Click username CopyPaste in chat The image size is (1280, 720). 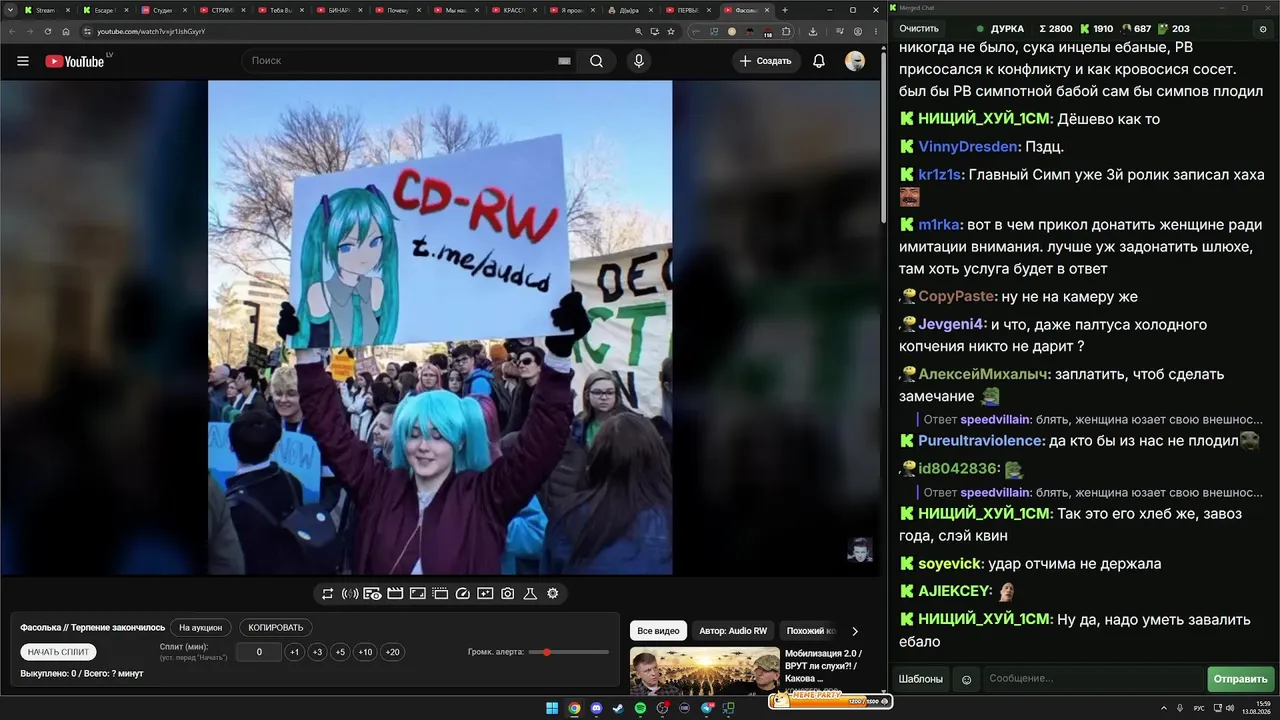click(957, 297)
